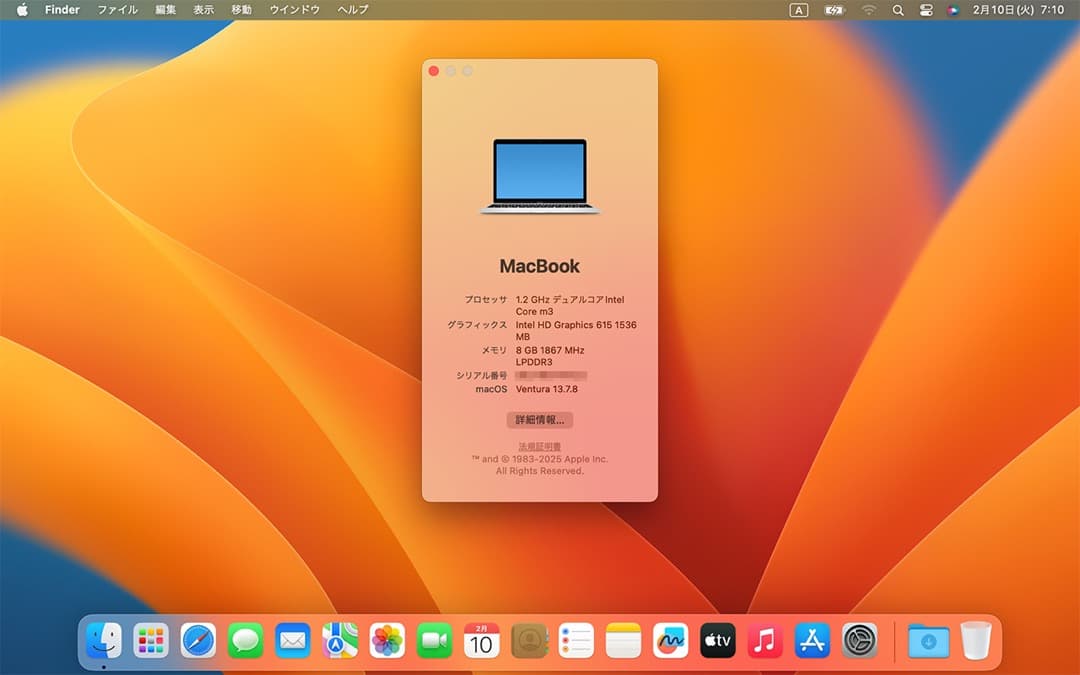Activate Siri from the menu bar
Viewport: 1080px width, 675px height.
[x=952, y=10]
